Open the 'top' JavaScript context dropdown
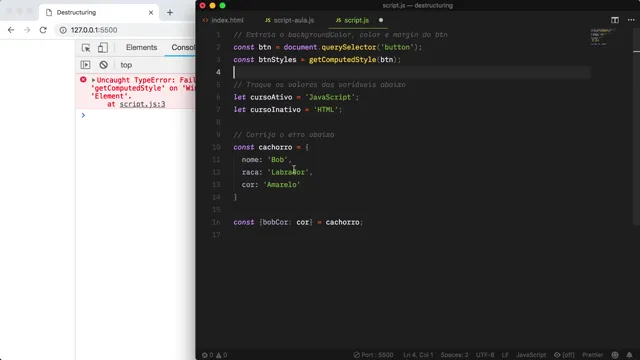The height and width of the screenshot is (360, 640). tap(126, 65)
